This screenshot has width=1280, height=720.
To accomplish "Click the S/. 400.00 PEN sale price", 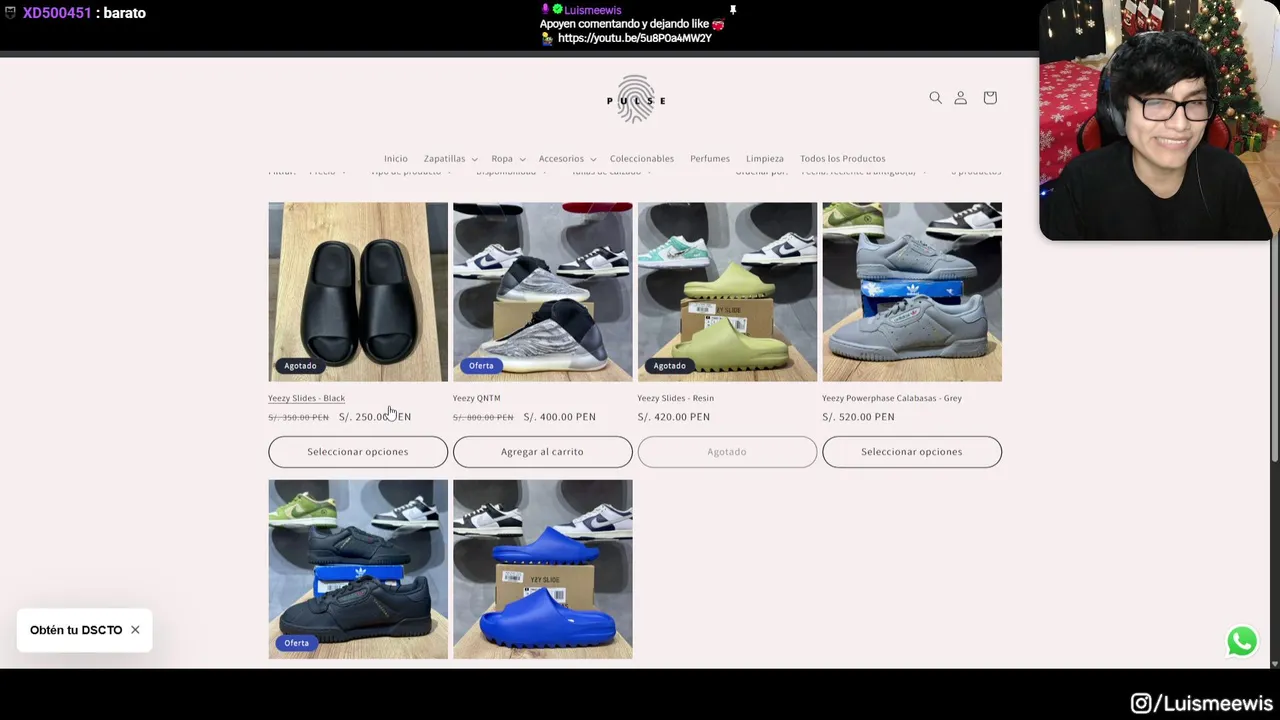I will pyautogui.click(x=560, y=417).
